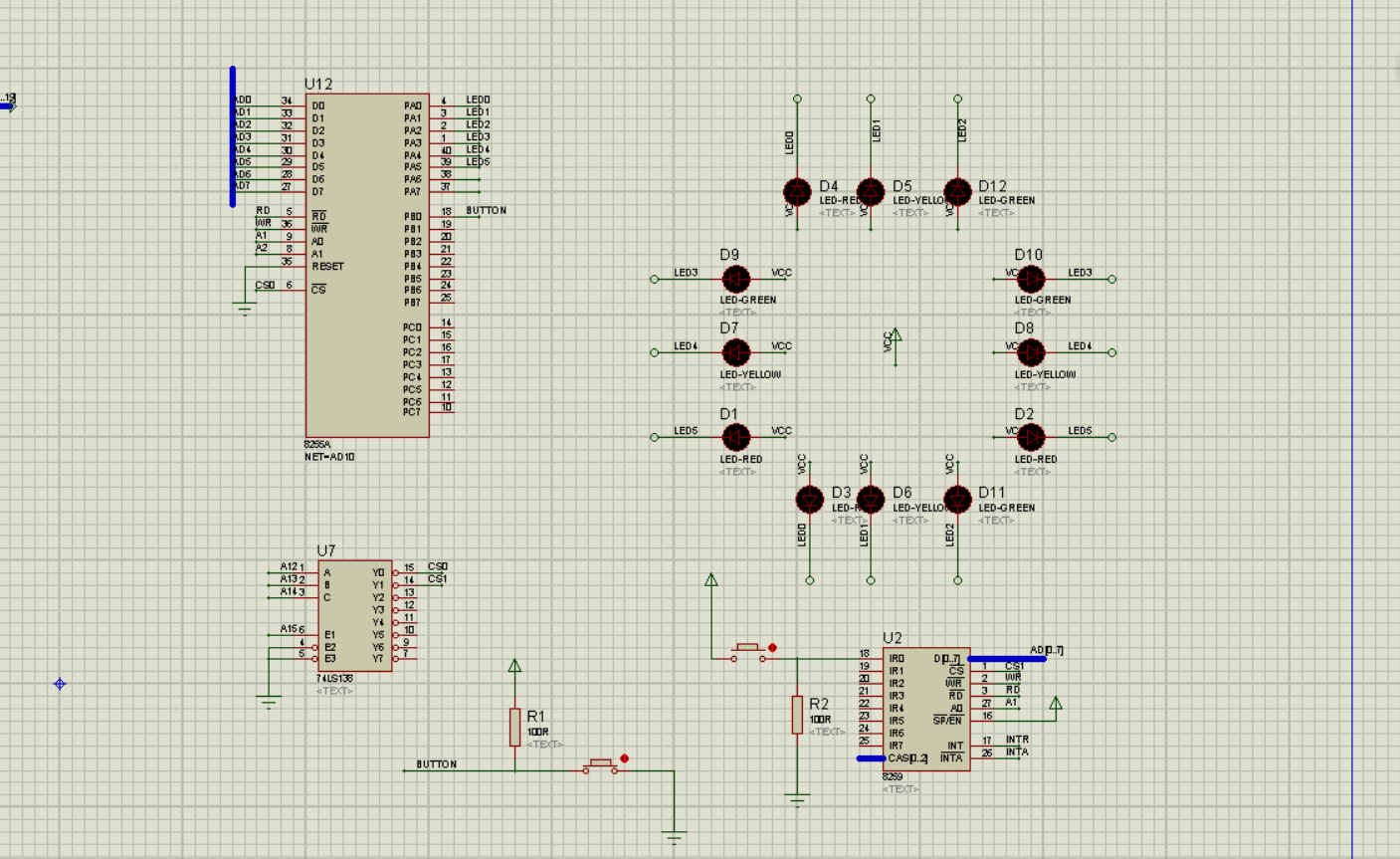Select the D4 LED-RED diode symbol

(x=797, y=191)
